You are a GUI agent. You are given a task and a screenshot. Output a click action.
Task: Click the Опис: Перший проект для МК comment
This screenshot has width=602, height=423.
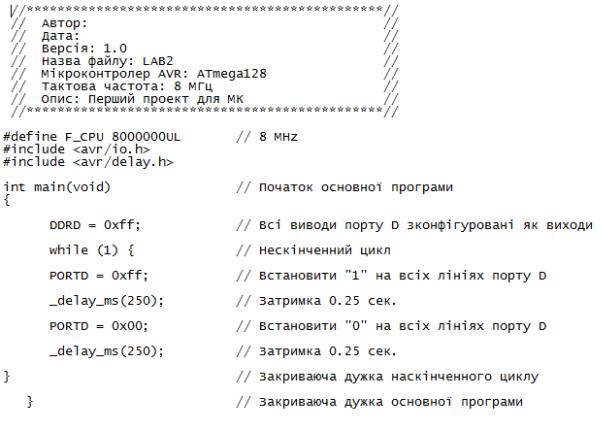(x=142, y=99)
